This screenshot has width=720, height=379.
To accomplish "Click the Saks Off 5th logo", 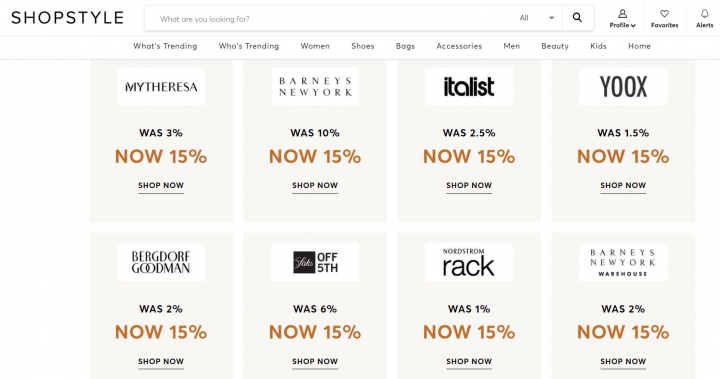I will 315,263.
